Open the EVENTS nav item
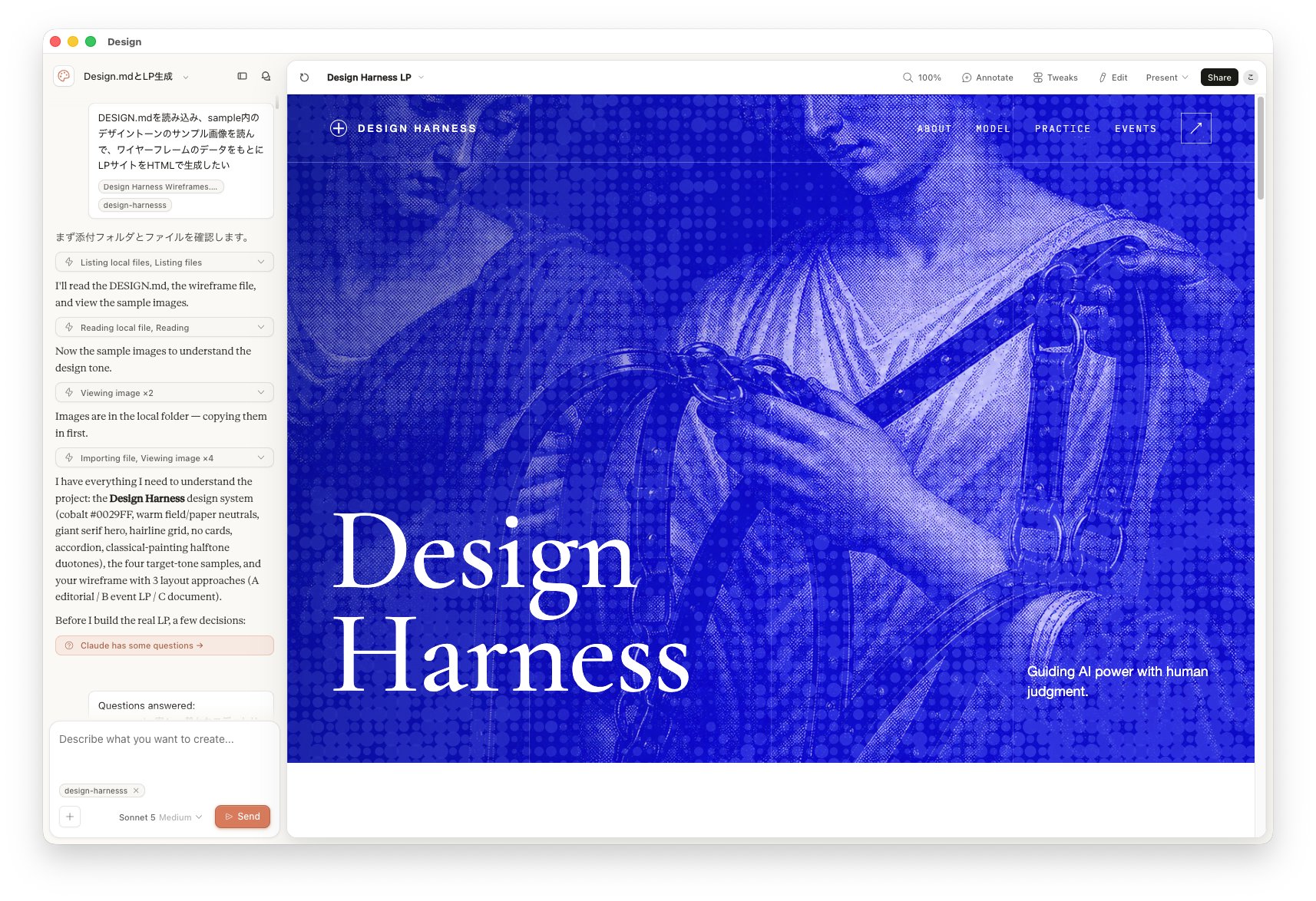Screen dimensions: 1316x901 click(1136, 129)
